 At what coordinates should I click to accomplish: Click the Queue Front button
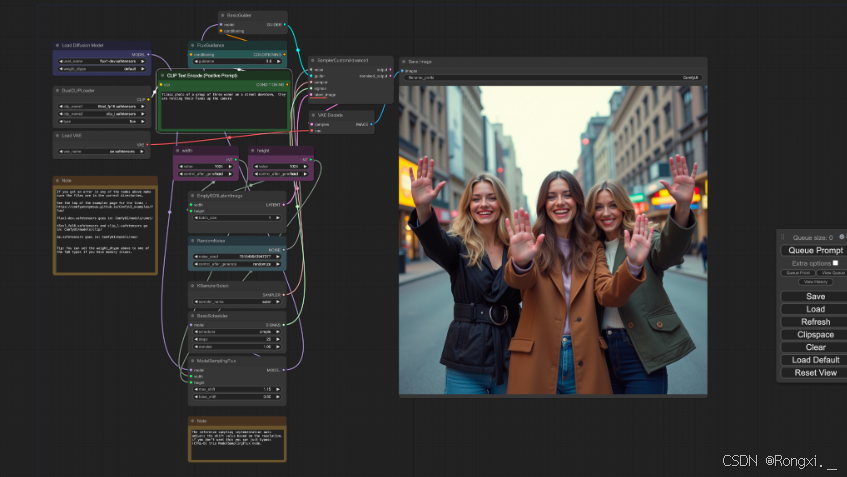pyautogui.click(x=798, y=273)
